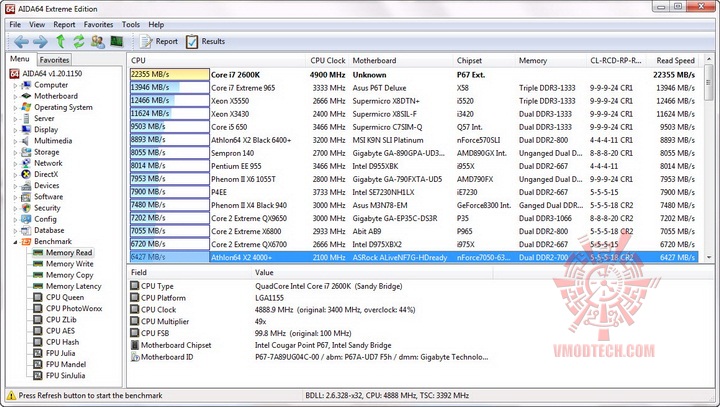Select the FPU SinJulia benchmark icon

click(38, 375)
